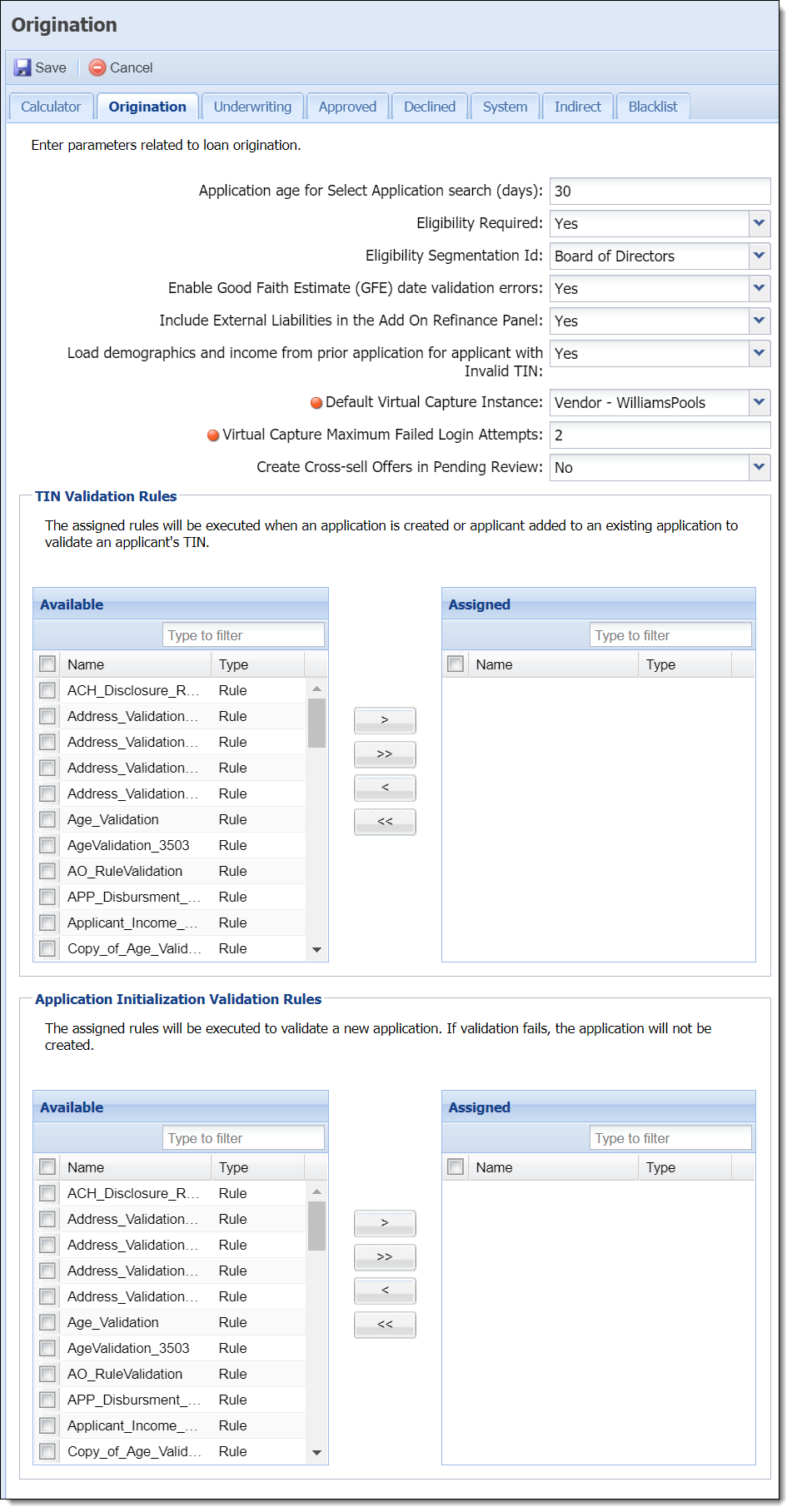Sort TIN Available list by Name column
Screen dimensions: 792x1512
136,664
